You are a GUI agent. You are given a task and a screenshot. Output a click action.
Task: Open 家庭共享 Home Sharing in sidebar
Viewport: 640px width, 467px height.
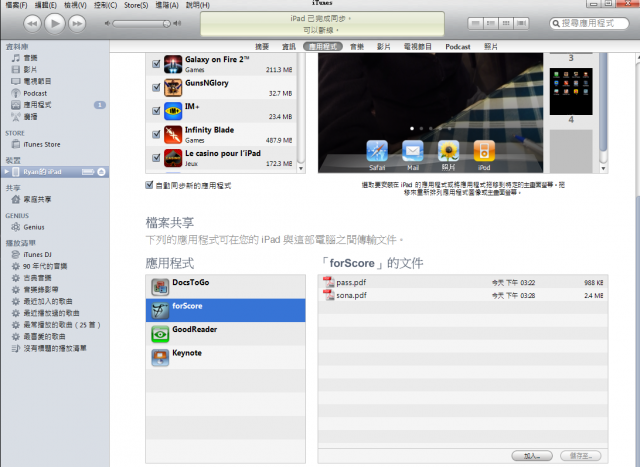tap(37, 199)
